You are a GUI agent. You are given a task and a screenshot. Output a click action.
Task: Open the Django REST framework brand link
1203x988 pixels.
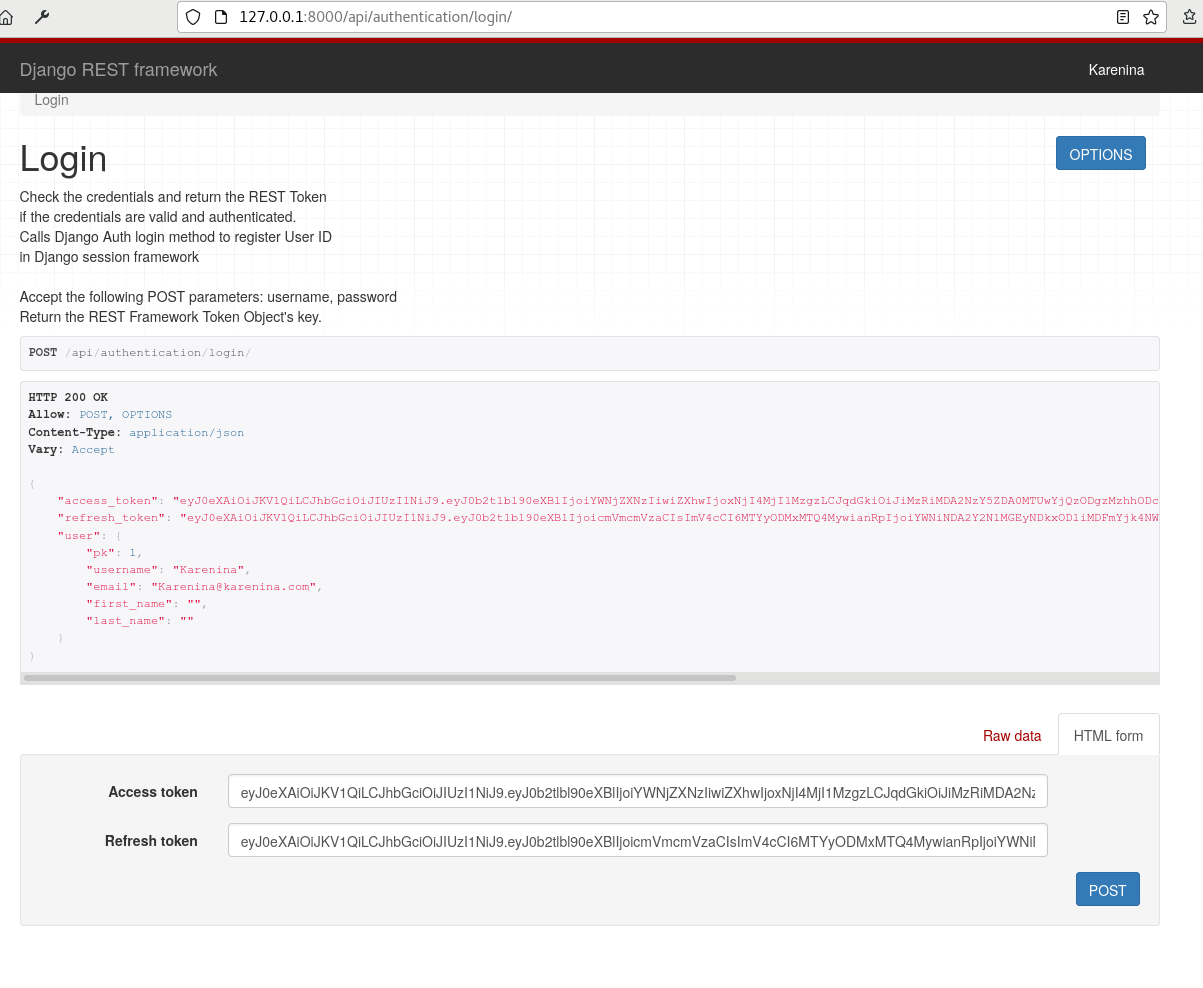click(118, 70)
